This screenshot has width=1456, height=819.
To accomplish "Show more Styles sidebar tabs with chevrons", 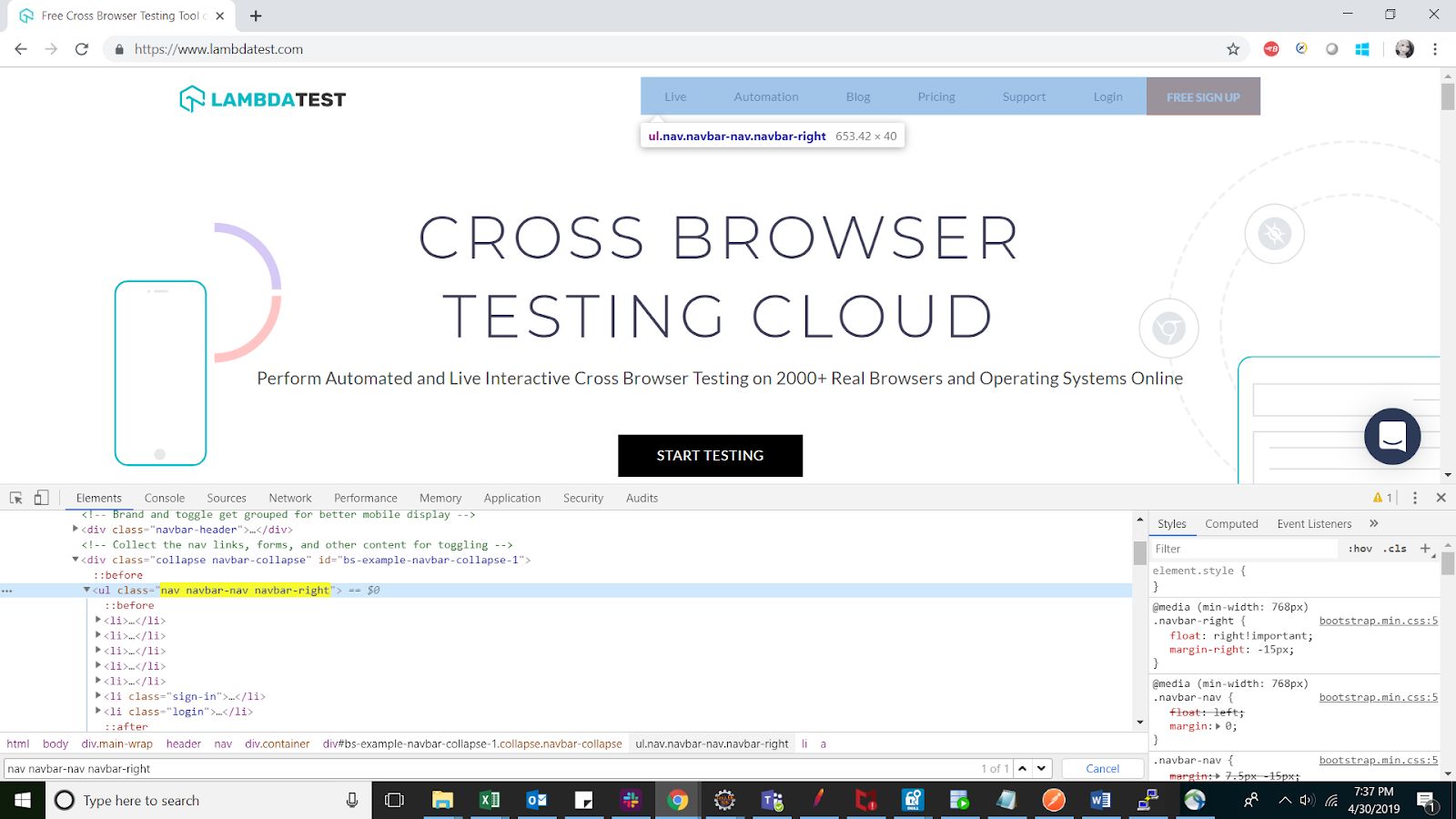I will [1374, 523].
